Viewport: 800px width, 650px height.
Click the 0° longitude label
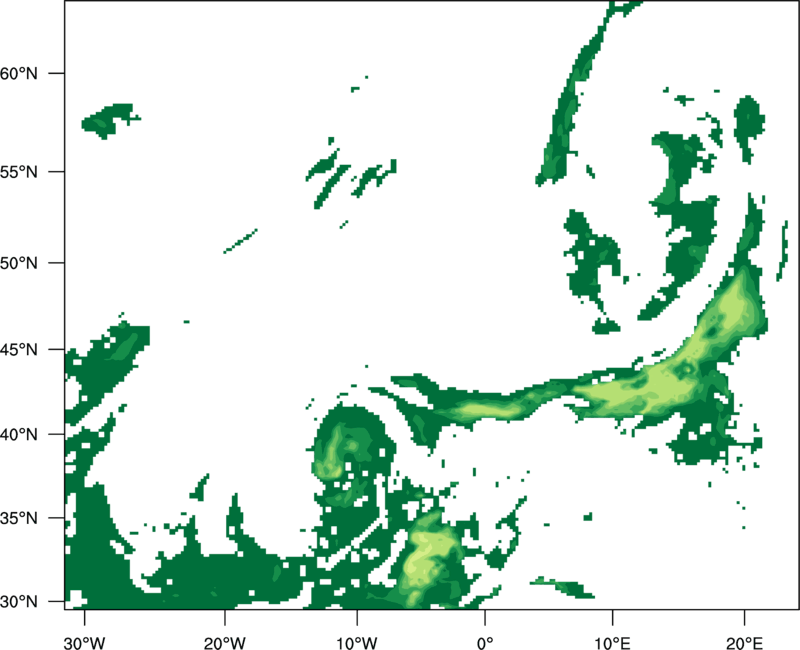(485, 643)
